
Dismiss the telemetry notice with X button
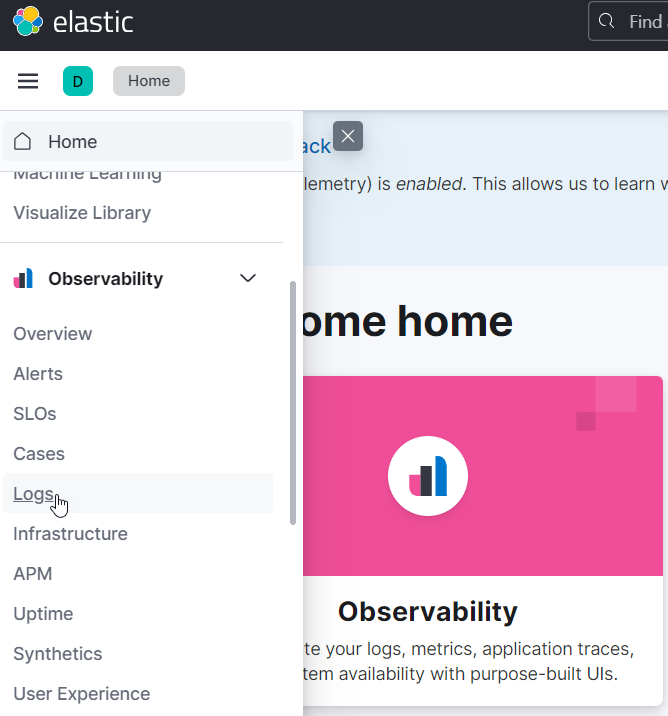(x=347, y=136)
